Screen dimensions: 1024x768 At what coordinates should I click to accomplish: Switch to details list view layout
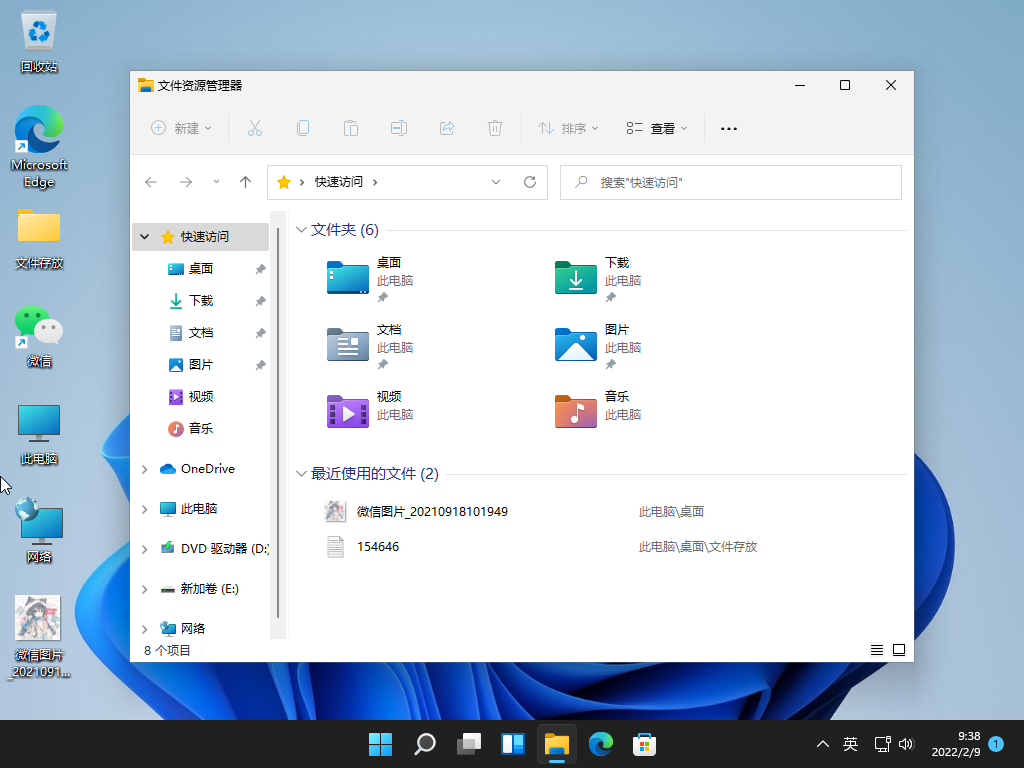click(877, 650)
